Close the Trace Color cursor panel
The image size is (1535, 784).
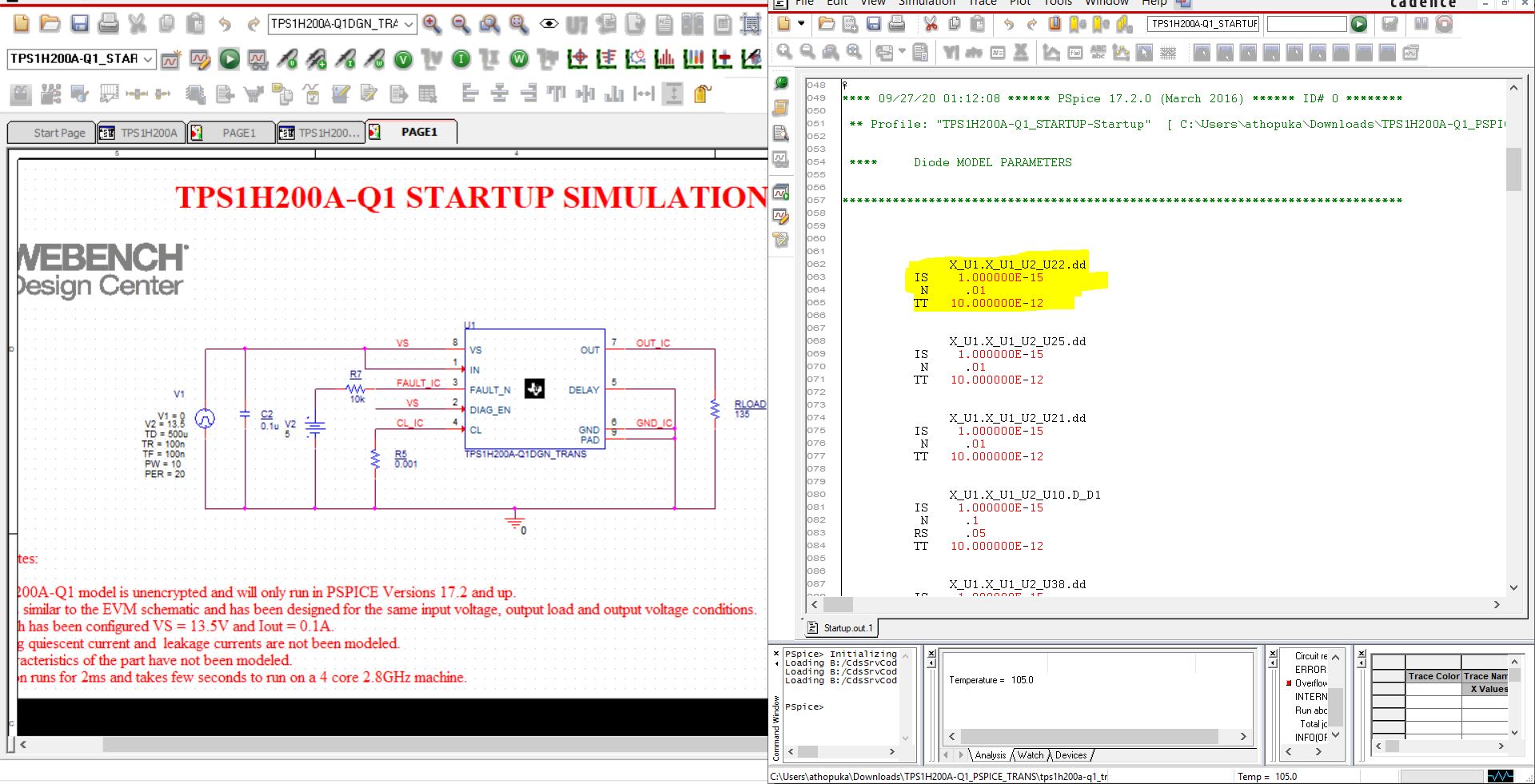click(1362, 654)
